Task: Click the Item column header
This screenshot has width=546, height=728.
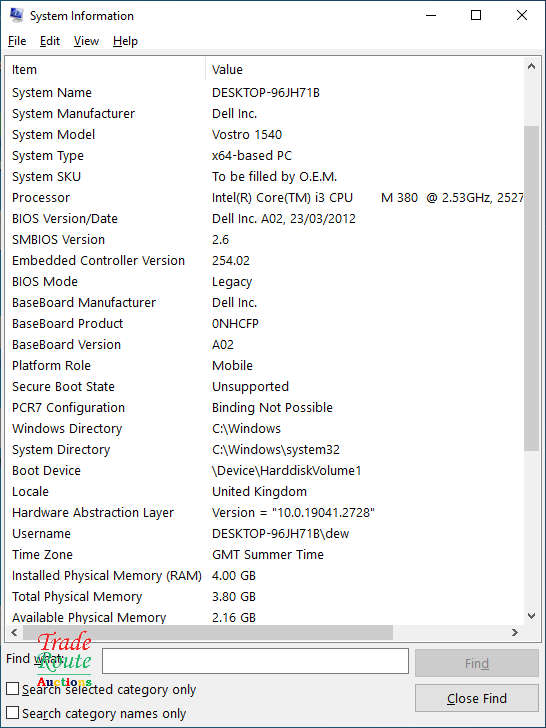Action: click(x=105, y=70)
